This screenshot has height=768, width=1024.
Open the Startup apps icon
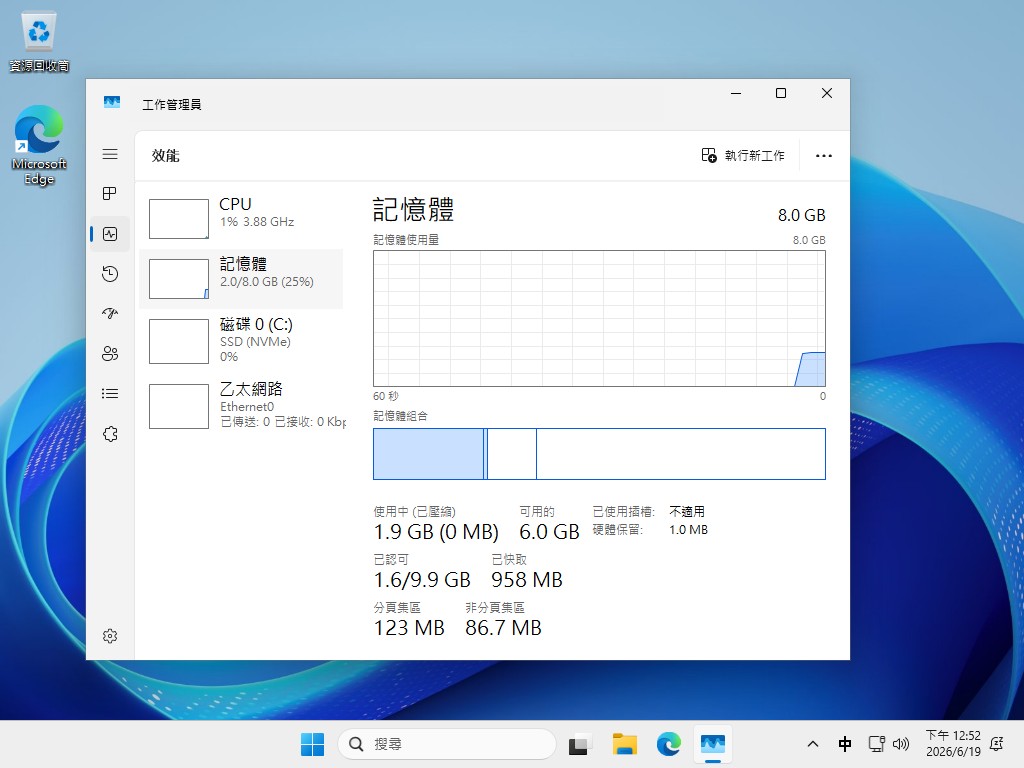point(110,313)
